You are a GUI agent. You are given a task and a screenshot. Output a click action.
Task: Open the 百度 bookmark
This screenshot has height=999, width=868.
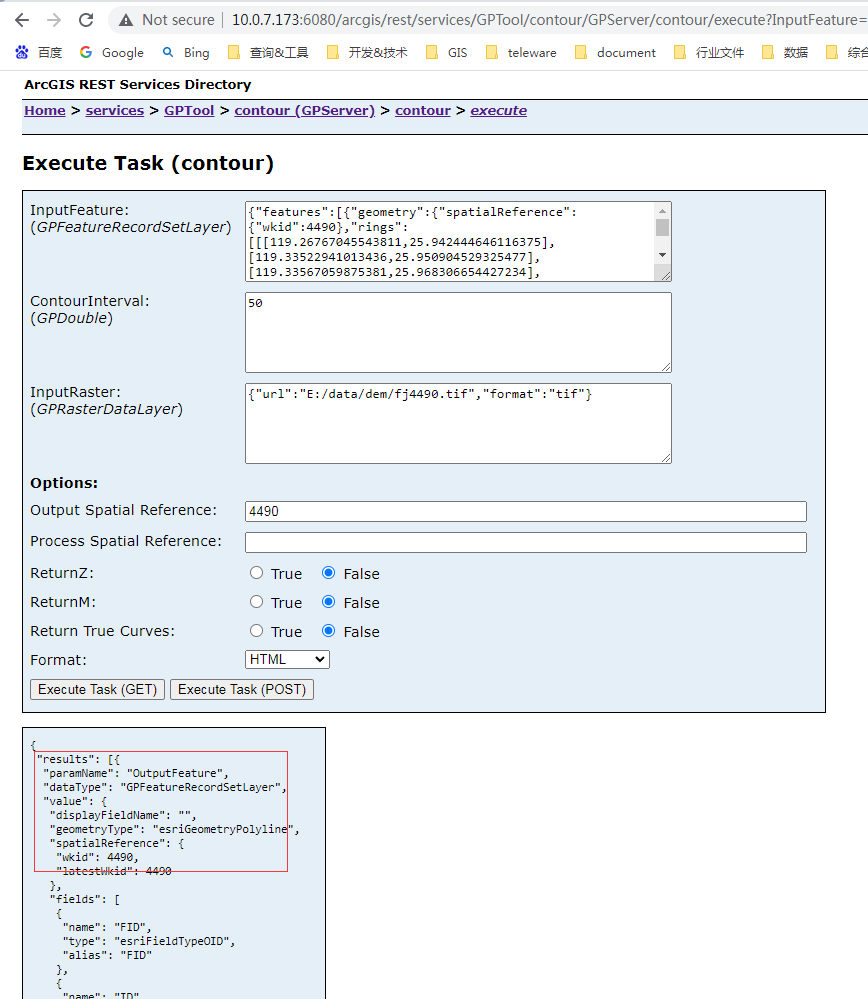39,52
